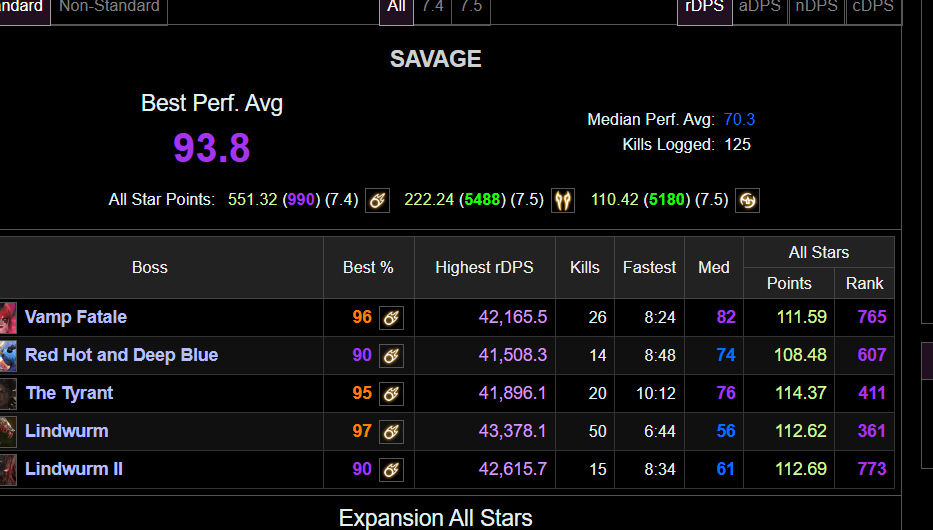Click the job icon in The Tyrant row

pos(392,394)
